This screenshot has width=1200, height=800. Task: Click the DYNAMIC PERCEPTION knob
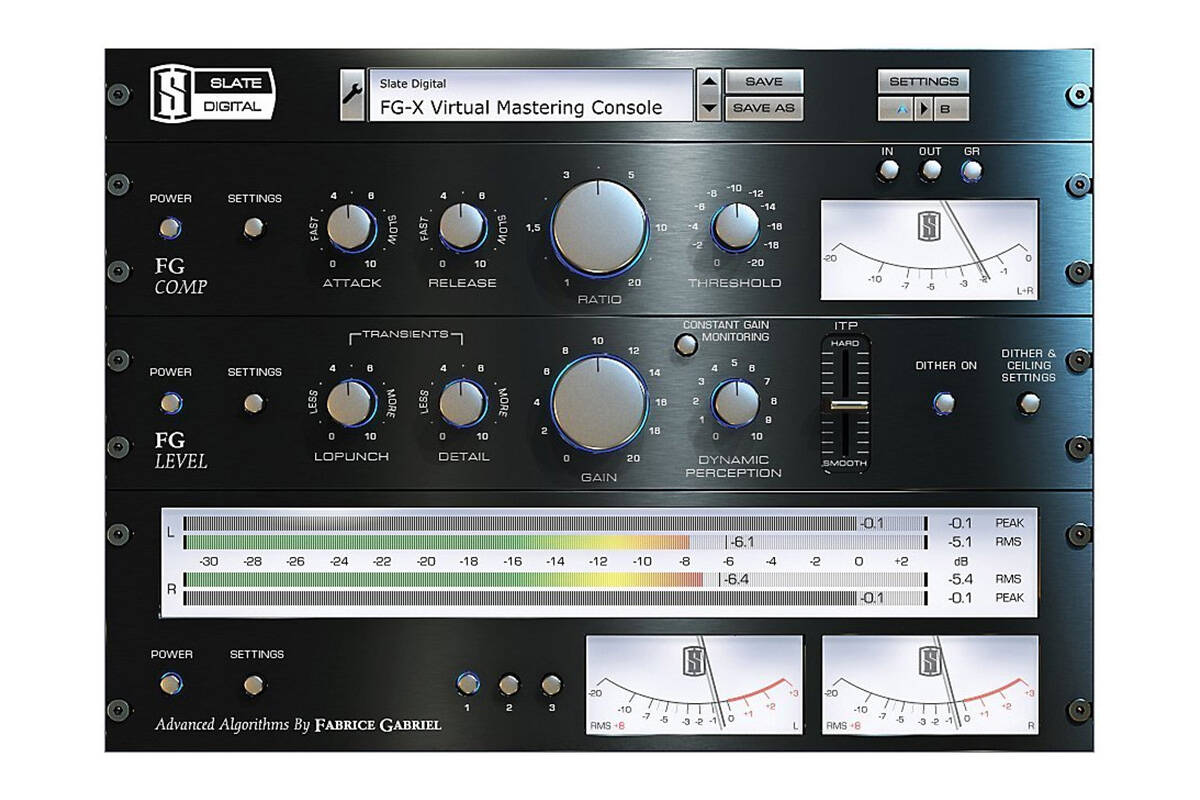(x=734, y=404)
